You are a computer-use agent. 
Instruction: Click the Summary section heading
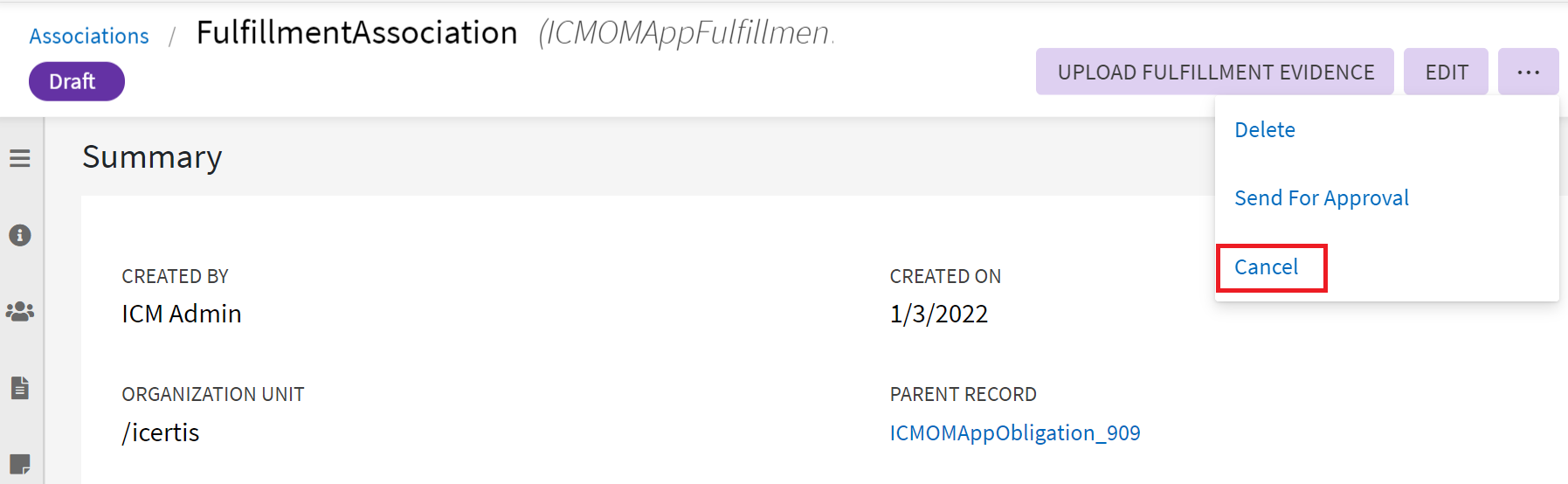tap(152, 157)
